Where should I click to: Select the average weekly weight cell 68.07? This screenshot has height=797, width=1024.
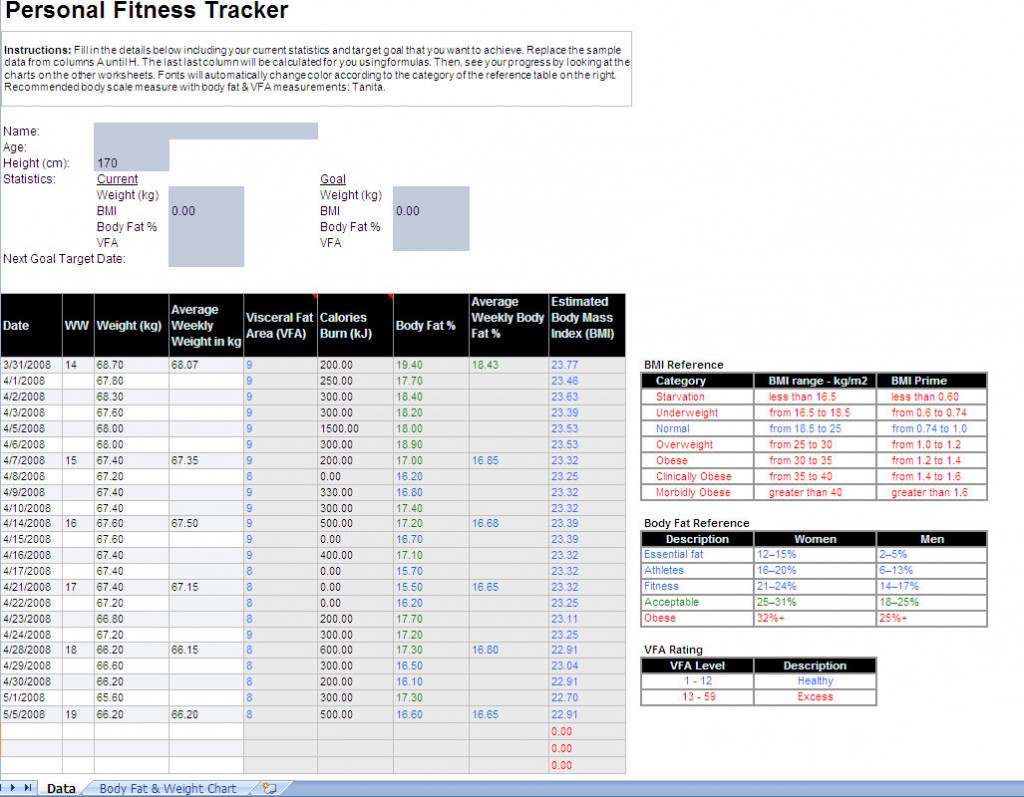(206, 365)
